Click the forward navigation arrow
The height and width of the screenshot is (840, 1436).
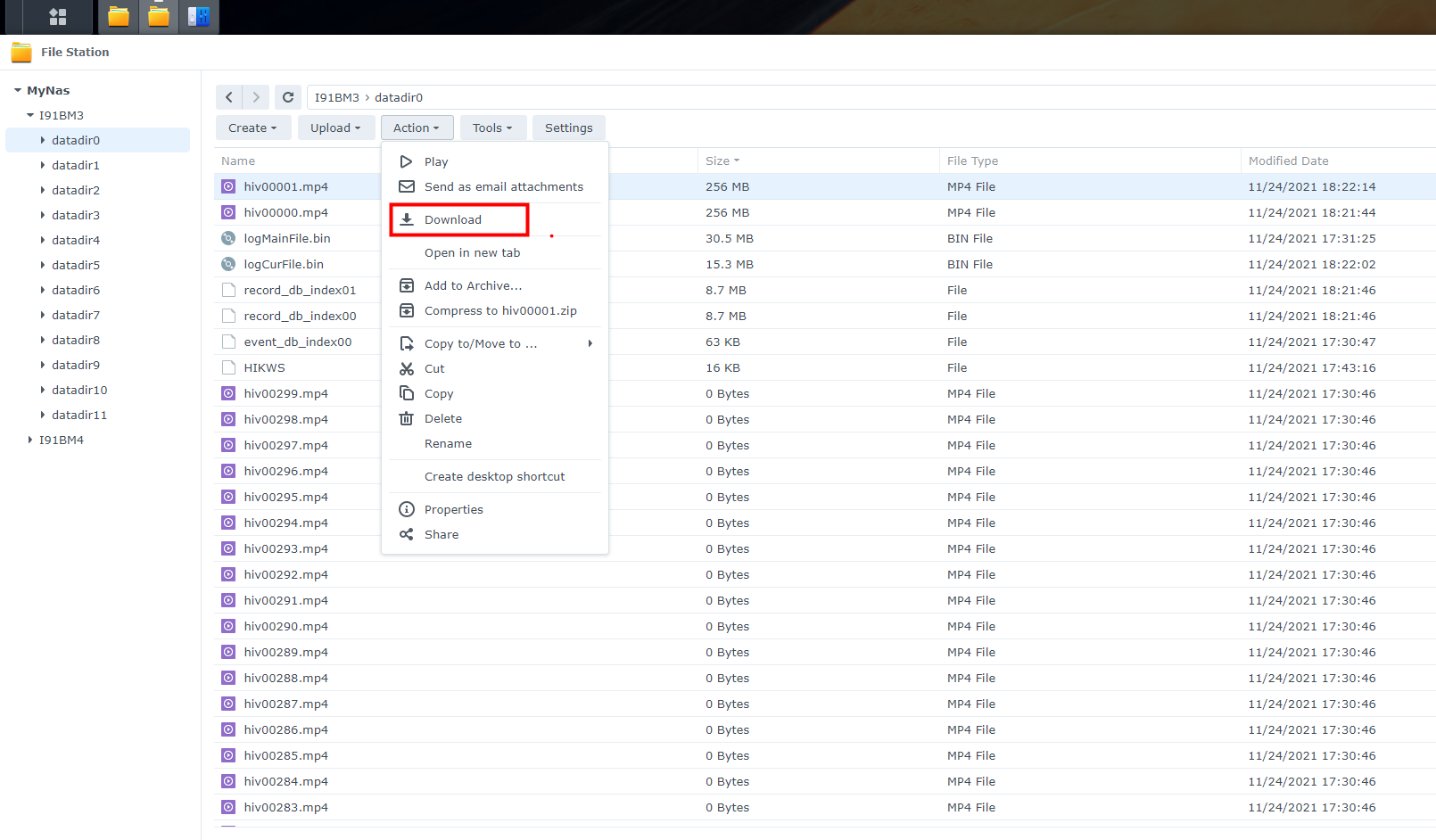(256, 97)
